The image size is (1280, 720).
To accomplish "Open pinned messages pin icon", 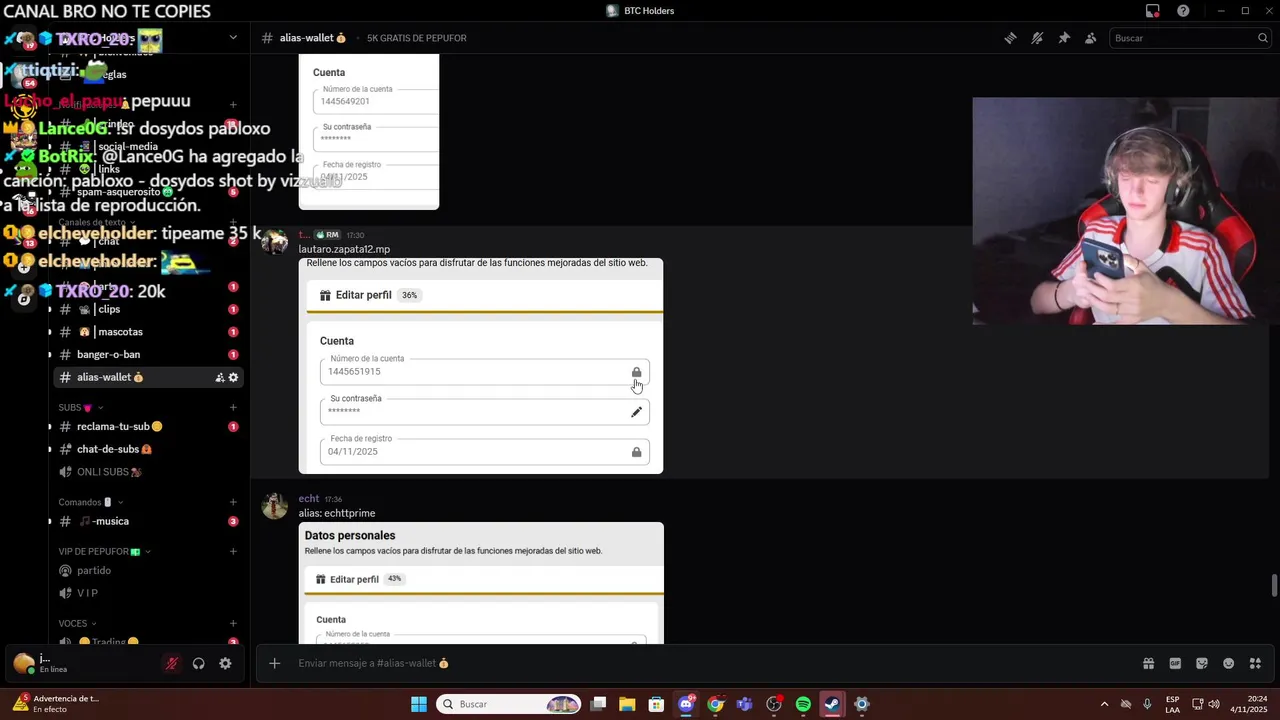I will point(1064,38).
